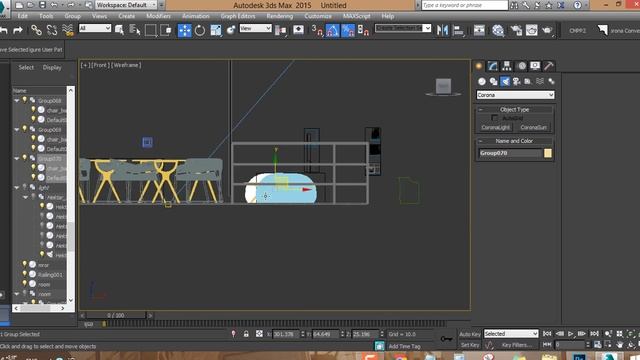This screenshot has width=640, height=360.
Task: Open the Modifiers menu
Action: click(158, 16)
